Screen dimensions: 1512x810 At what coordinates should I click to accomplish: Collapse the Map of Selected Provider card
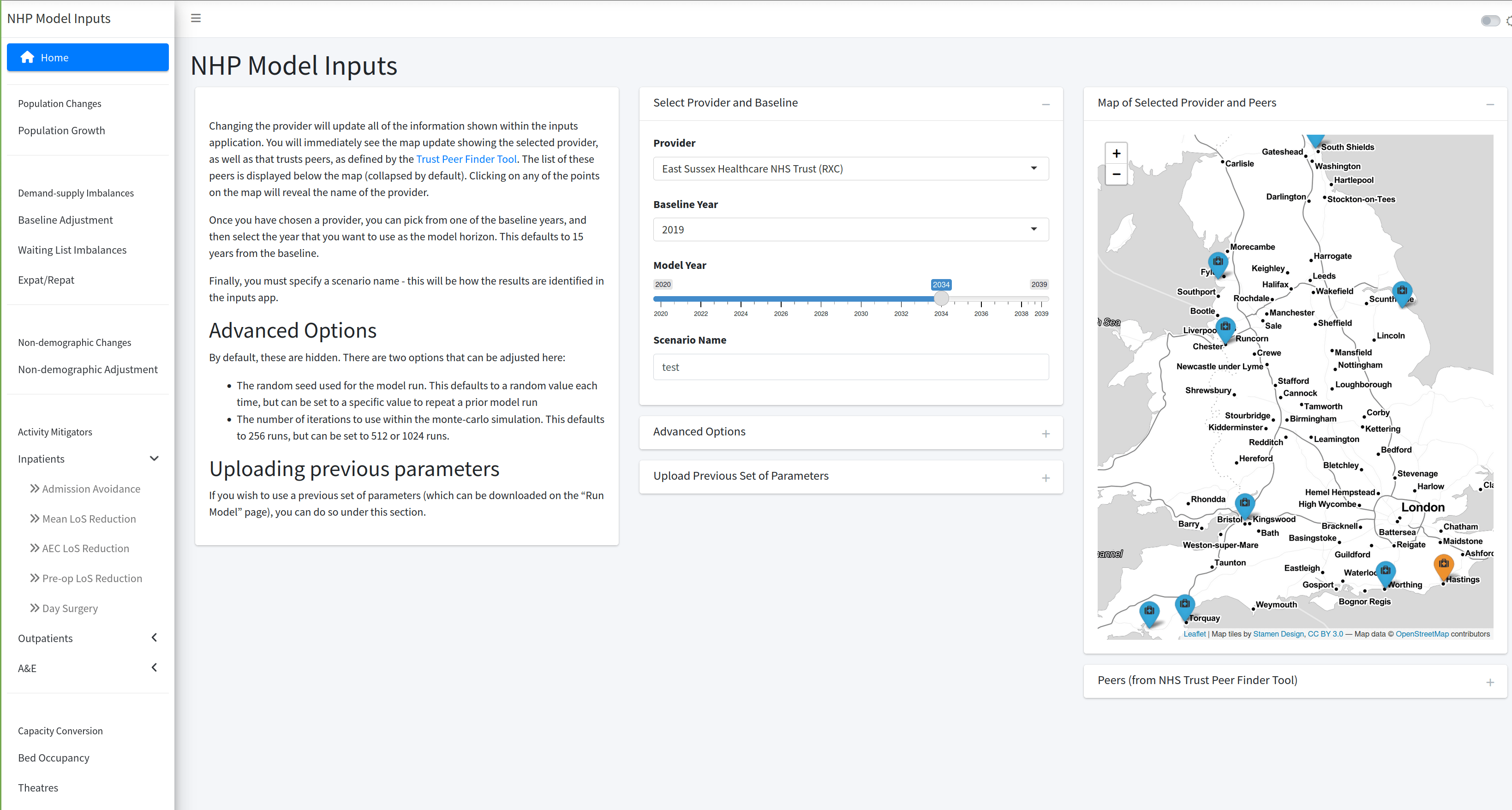tap(1490, 104)
